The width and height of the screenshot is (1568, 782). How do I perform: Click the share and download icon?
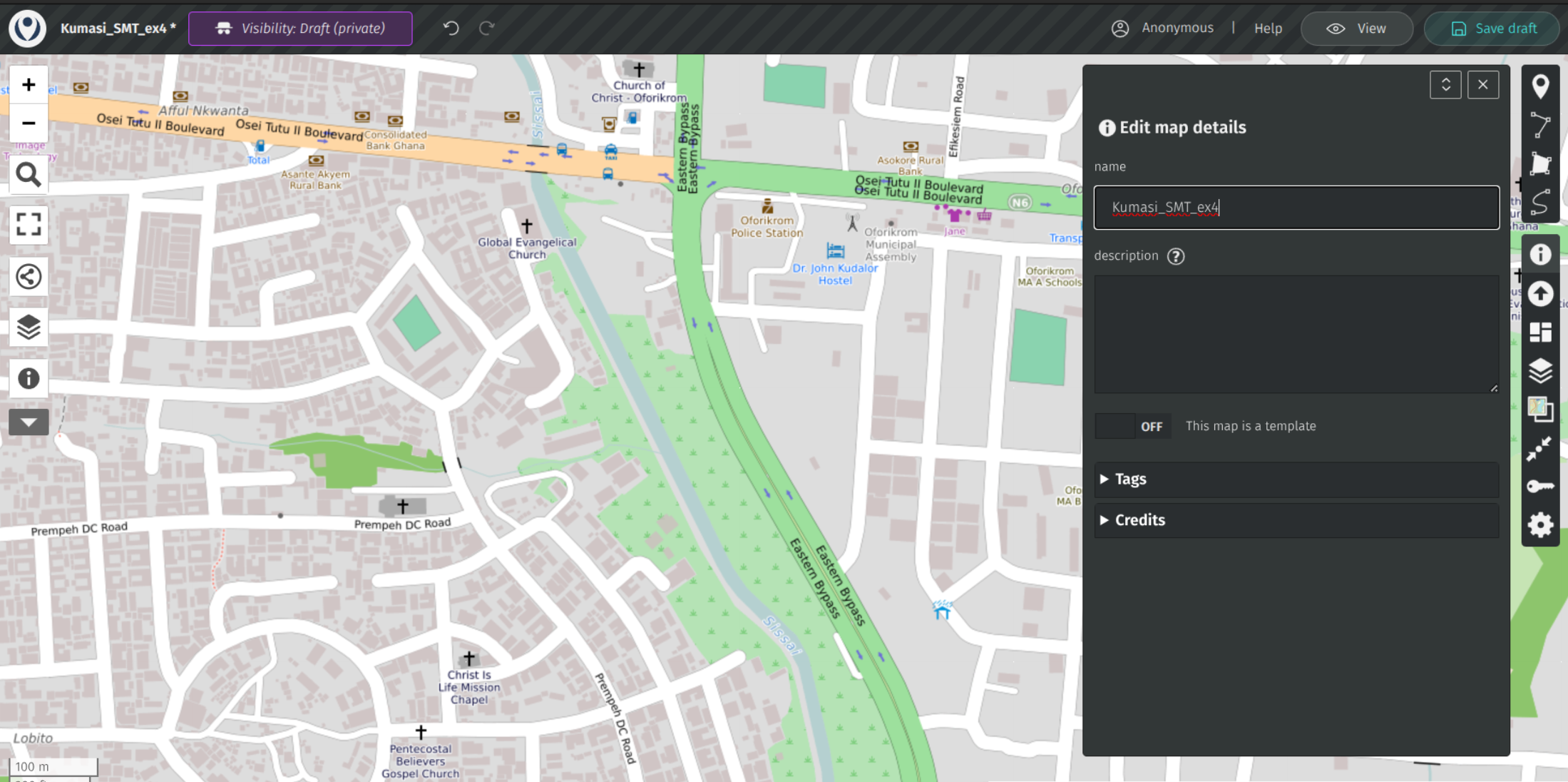[x=29, y=276]
